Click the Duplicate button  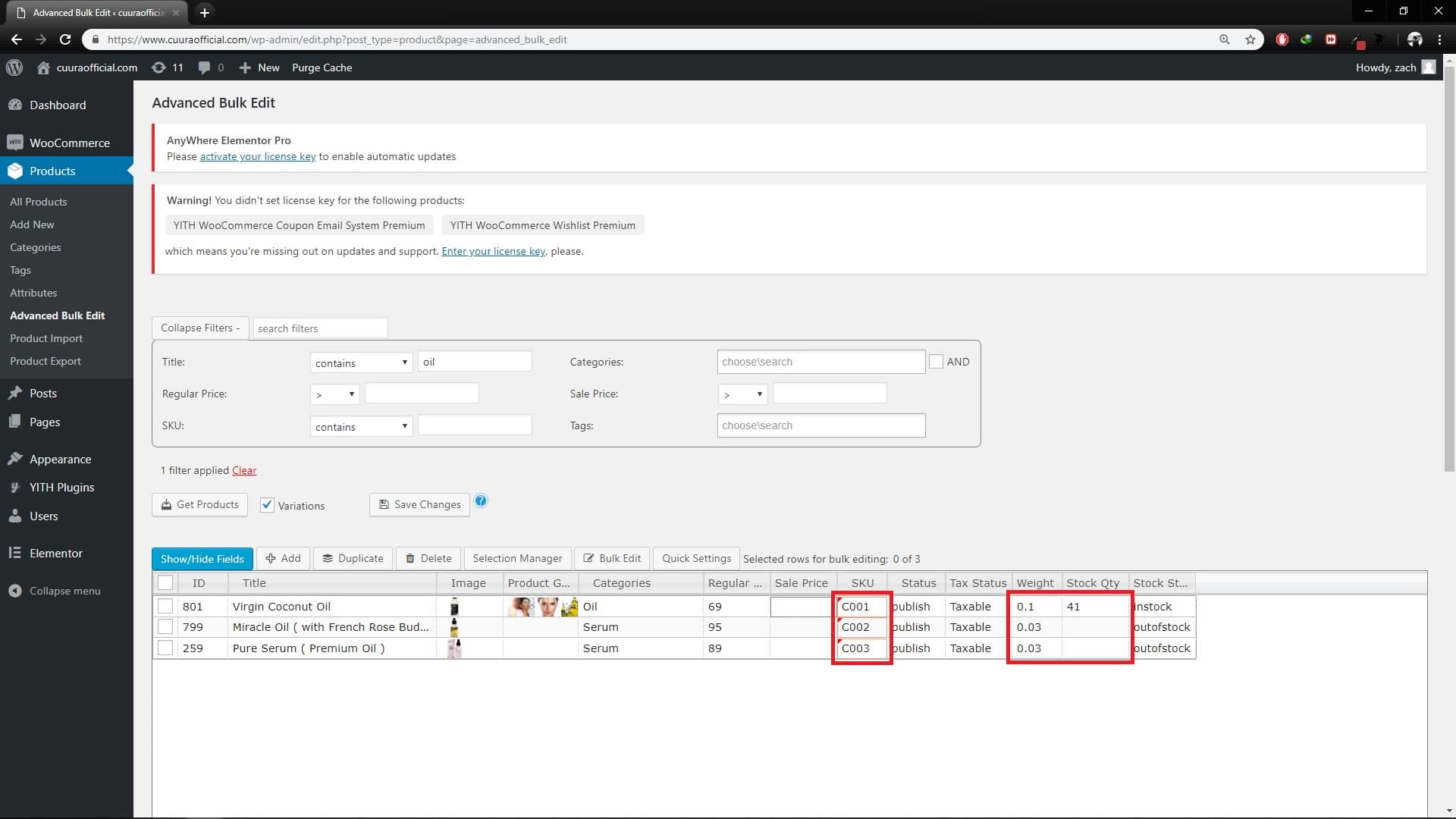353,558
